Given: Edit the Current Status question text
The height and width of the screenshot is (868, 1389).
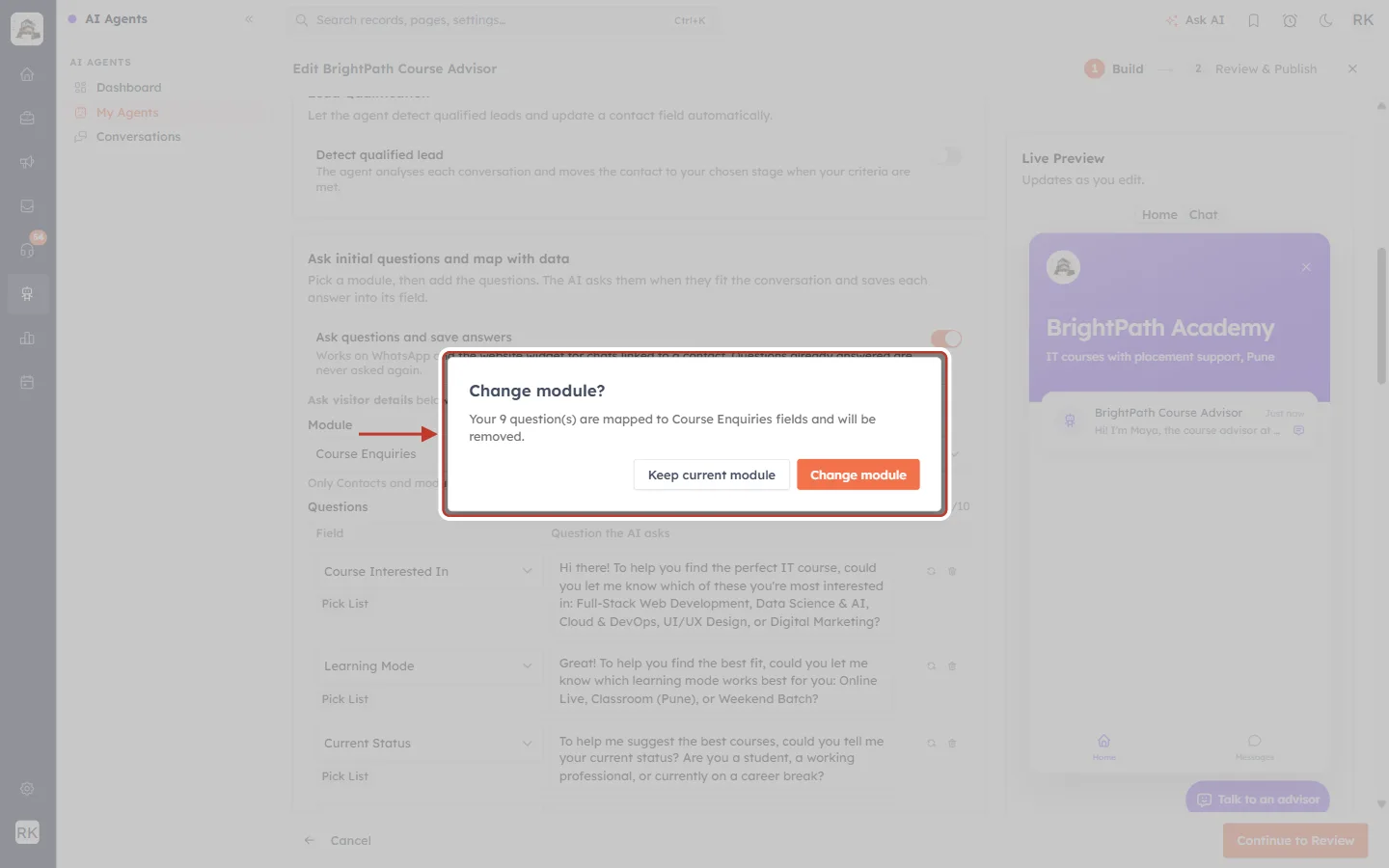Looking at the screenshot, I should pos(722,758).
